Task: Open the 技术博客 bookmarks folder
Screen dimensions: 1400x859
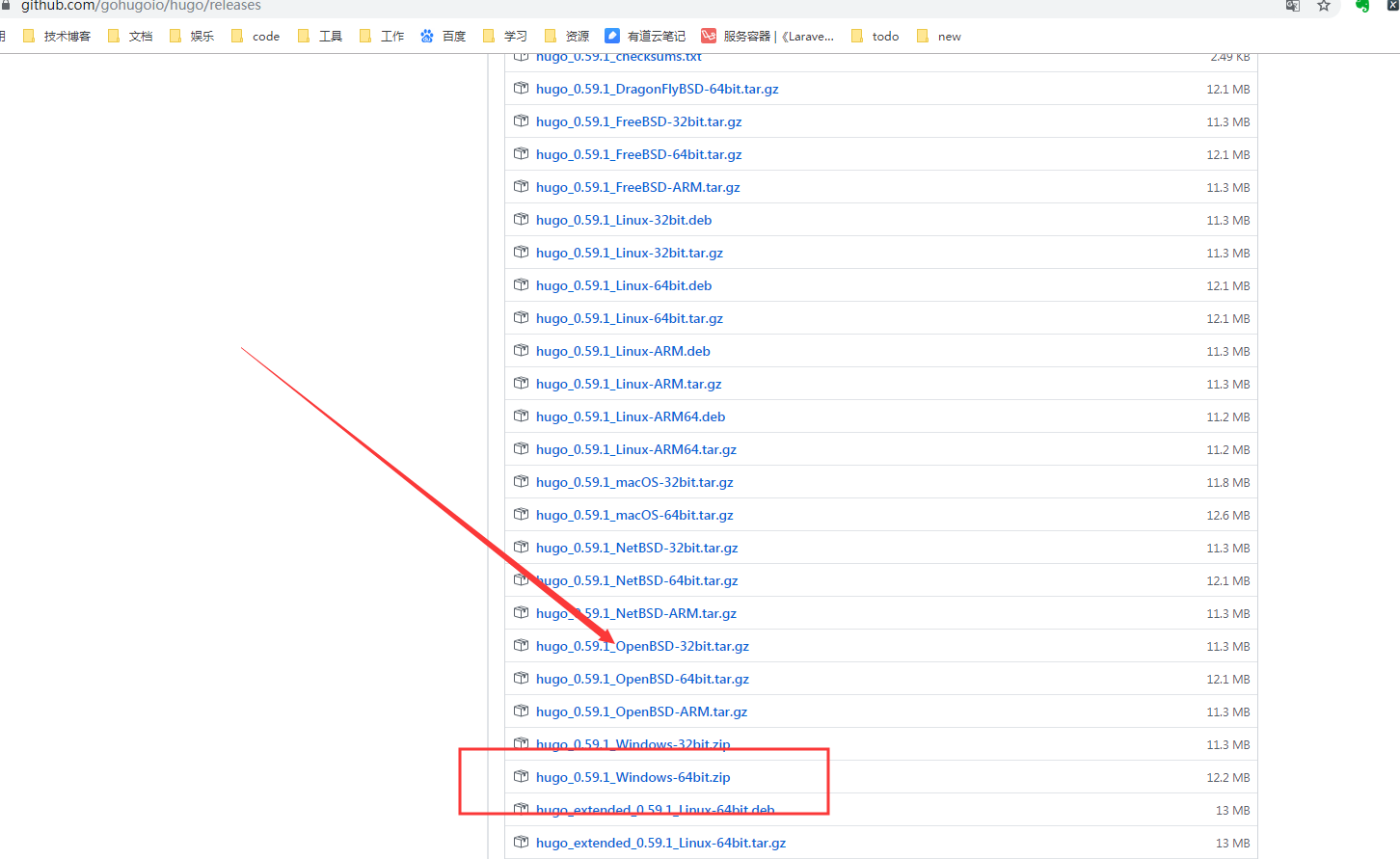Action: 56,37
